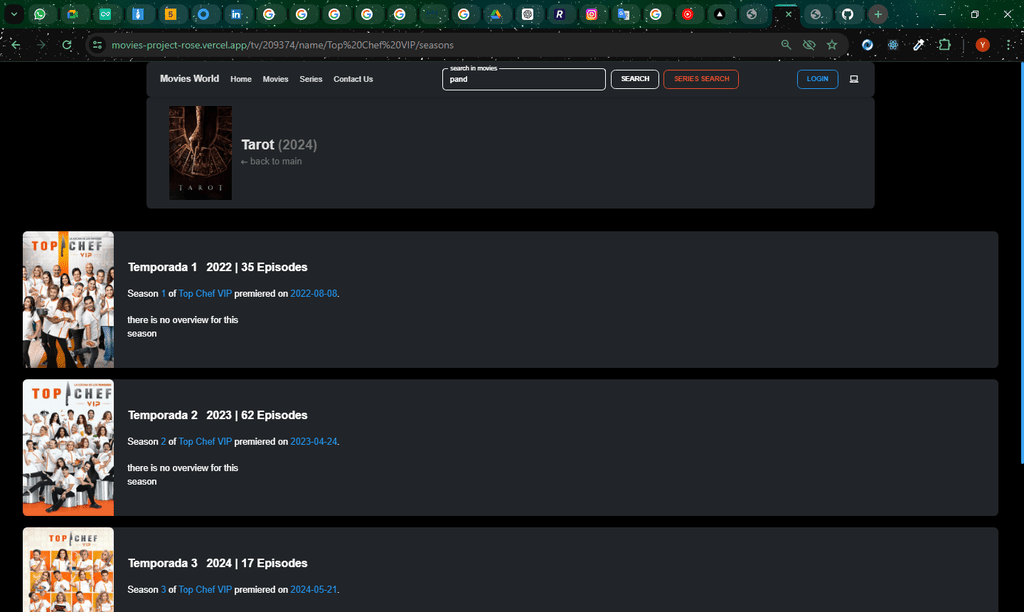Open the Extensions puzzle menu

944,45
